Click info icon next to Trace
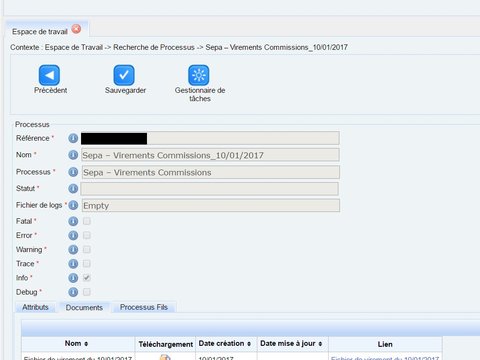Viewport: 480px width, 360px height. [x=73, y=264]
